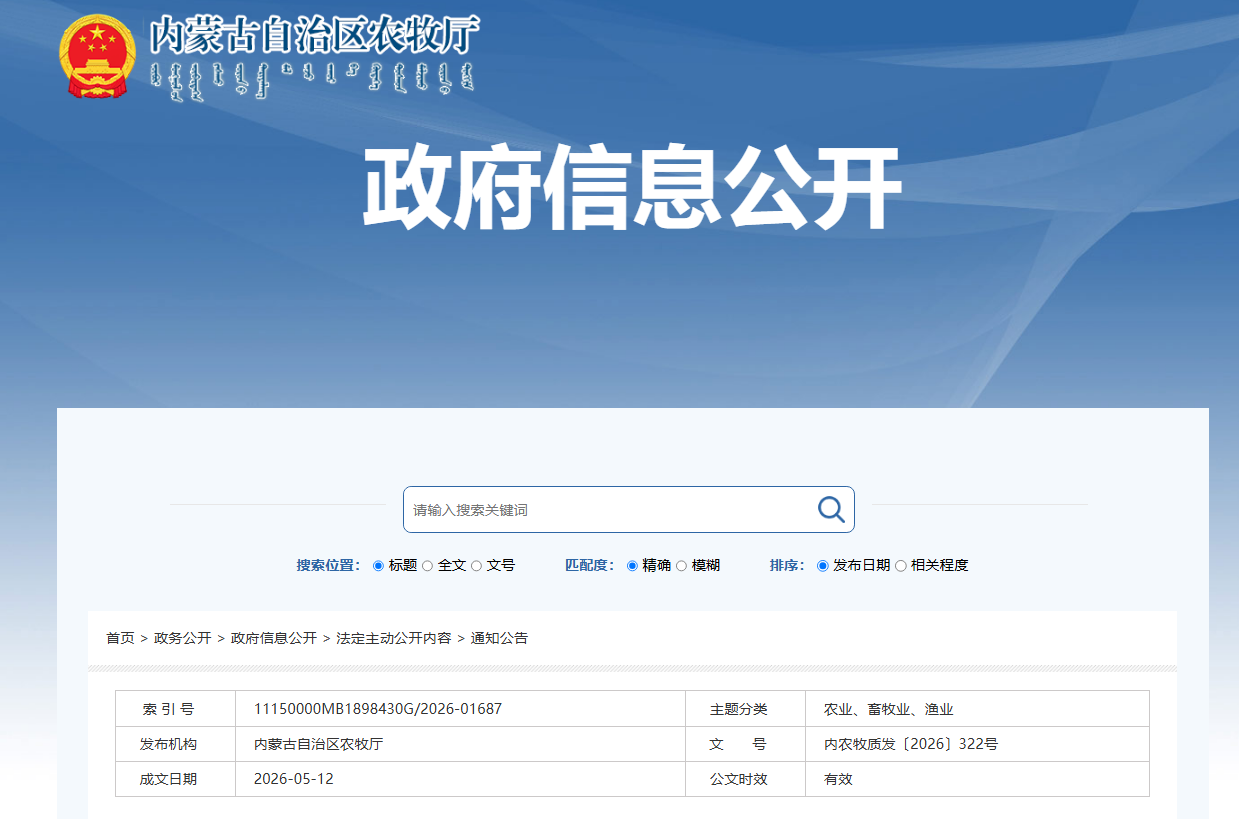This screenshot has width=1239, height=819.
Task: Select the 全文 search position radio
Action: click(427, 566)
